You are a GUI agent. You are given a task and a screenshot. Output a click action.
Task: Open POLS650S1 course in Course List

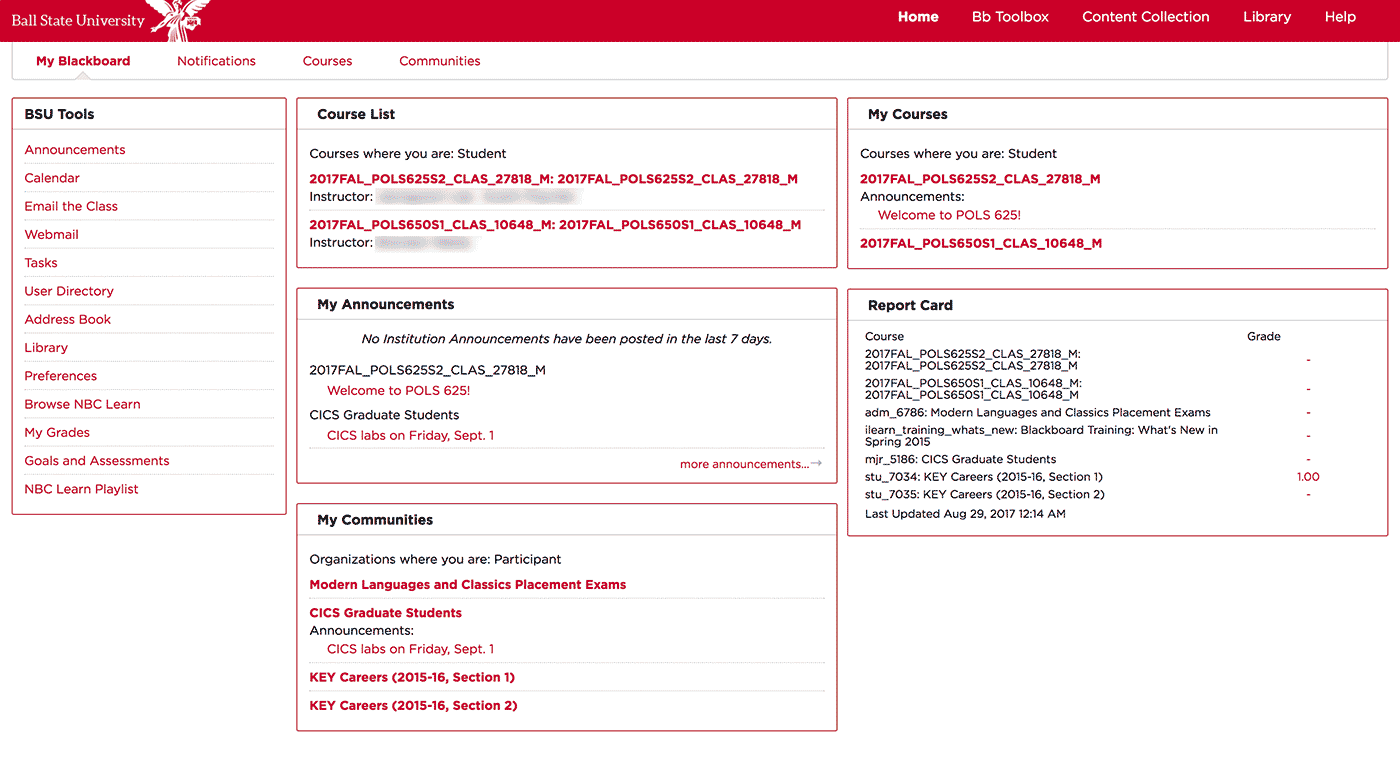[555, 225]
